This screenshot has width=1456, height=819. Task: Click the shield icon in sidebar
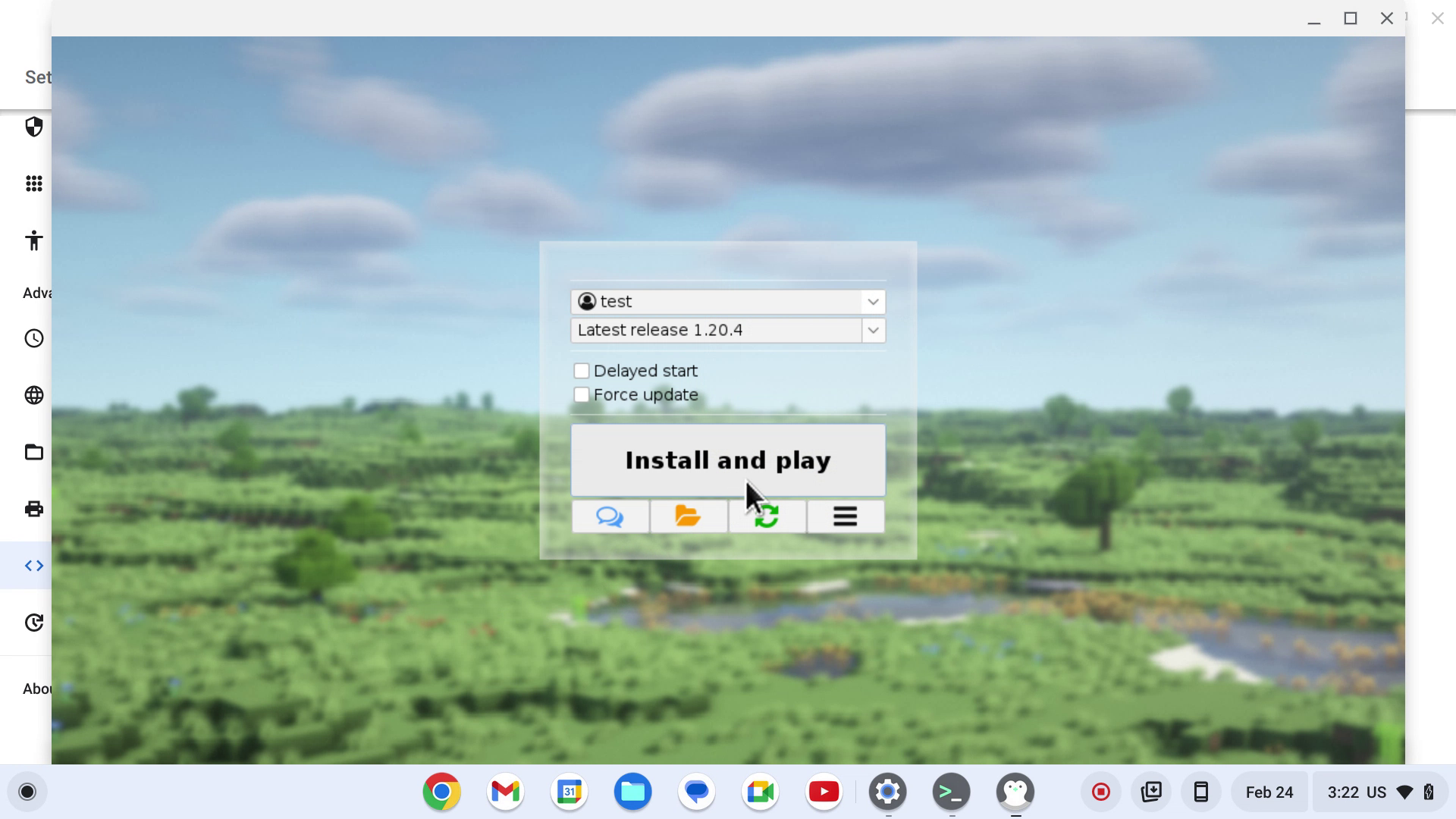pos(34,126)
